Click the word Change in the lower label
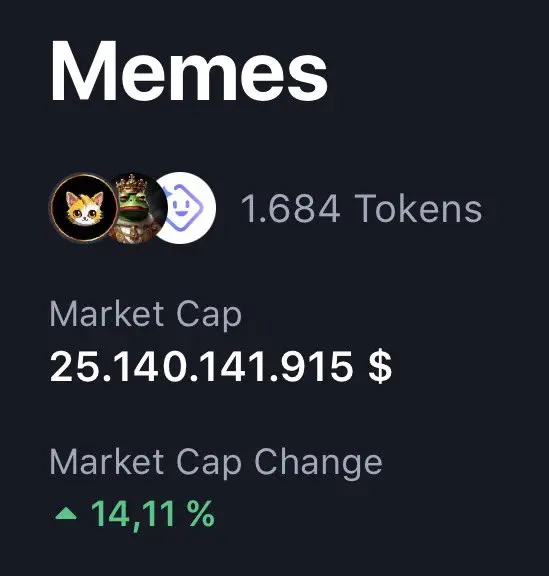 click(x=318, y=463)
